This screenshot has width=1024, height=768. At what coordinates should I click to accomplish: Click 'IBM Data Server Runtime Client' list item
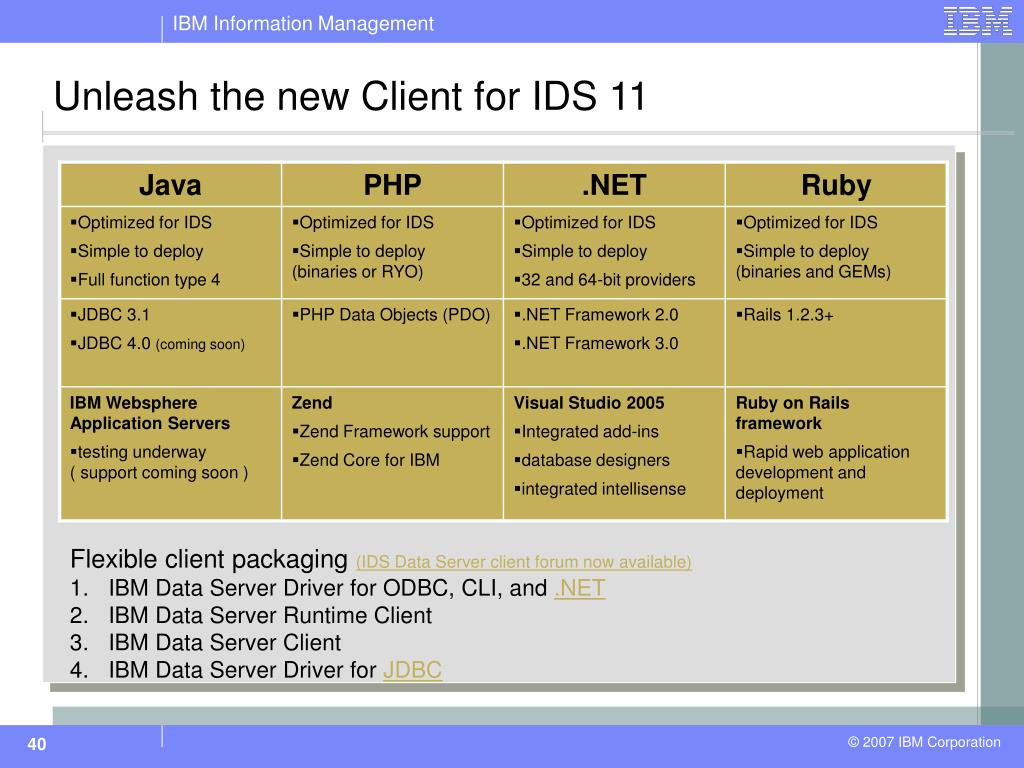coord(251,615)
